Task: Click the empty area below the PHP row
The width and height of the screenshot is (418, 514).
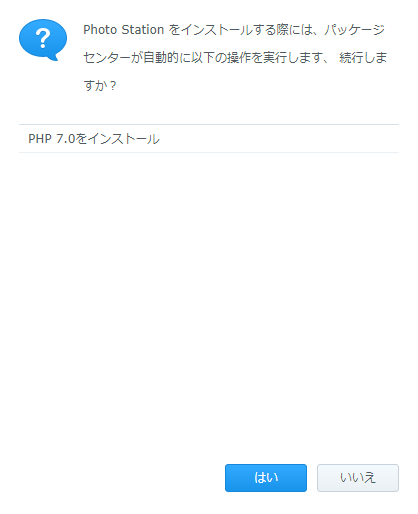Action: (209, 300)
